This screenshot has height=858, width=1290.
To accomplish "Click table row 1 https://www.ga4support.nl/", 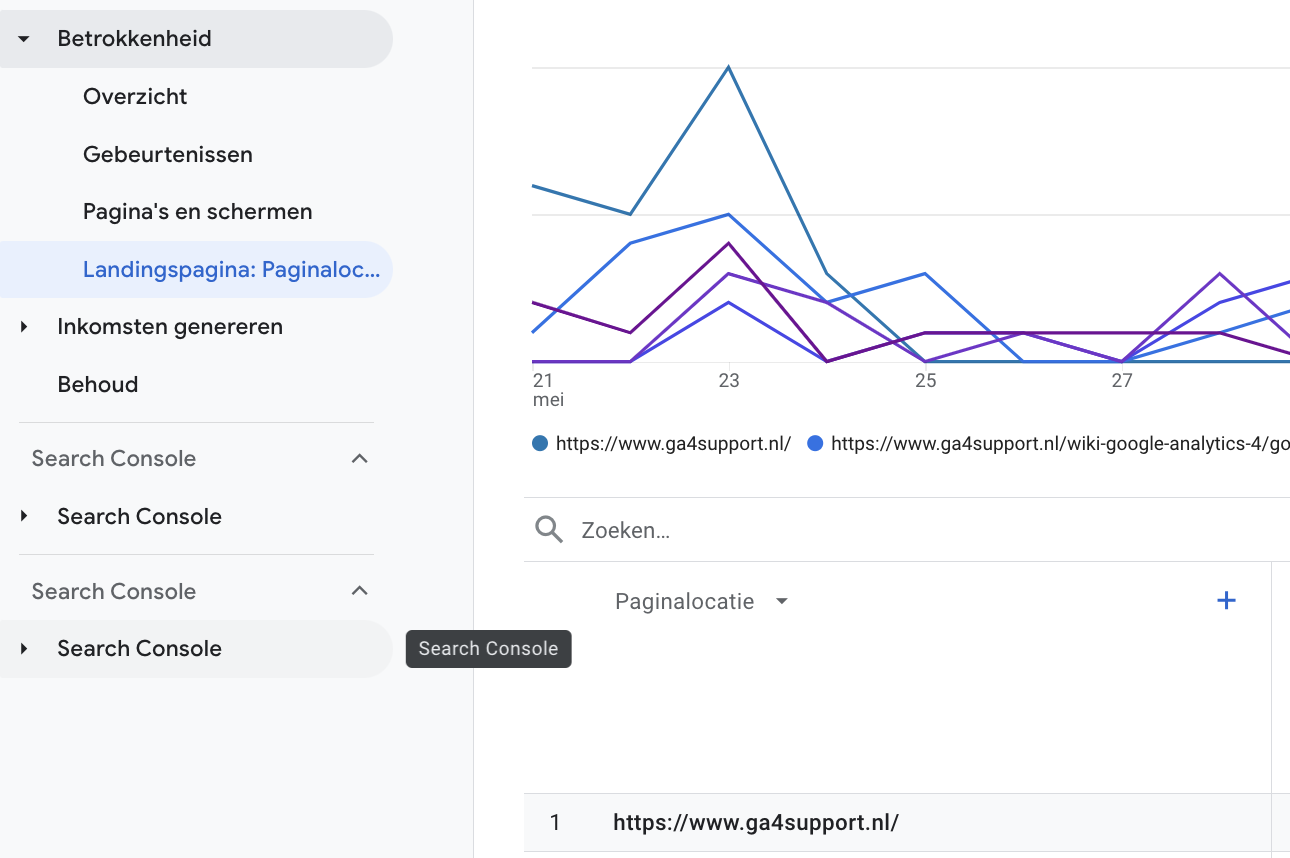I will (x=907, y=823).
